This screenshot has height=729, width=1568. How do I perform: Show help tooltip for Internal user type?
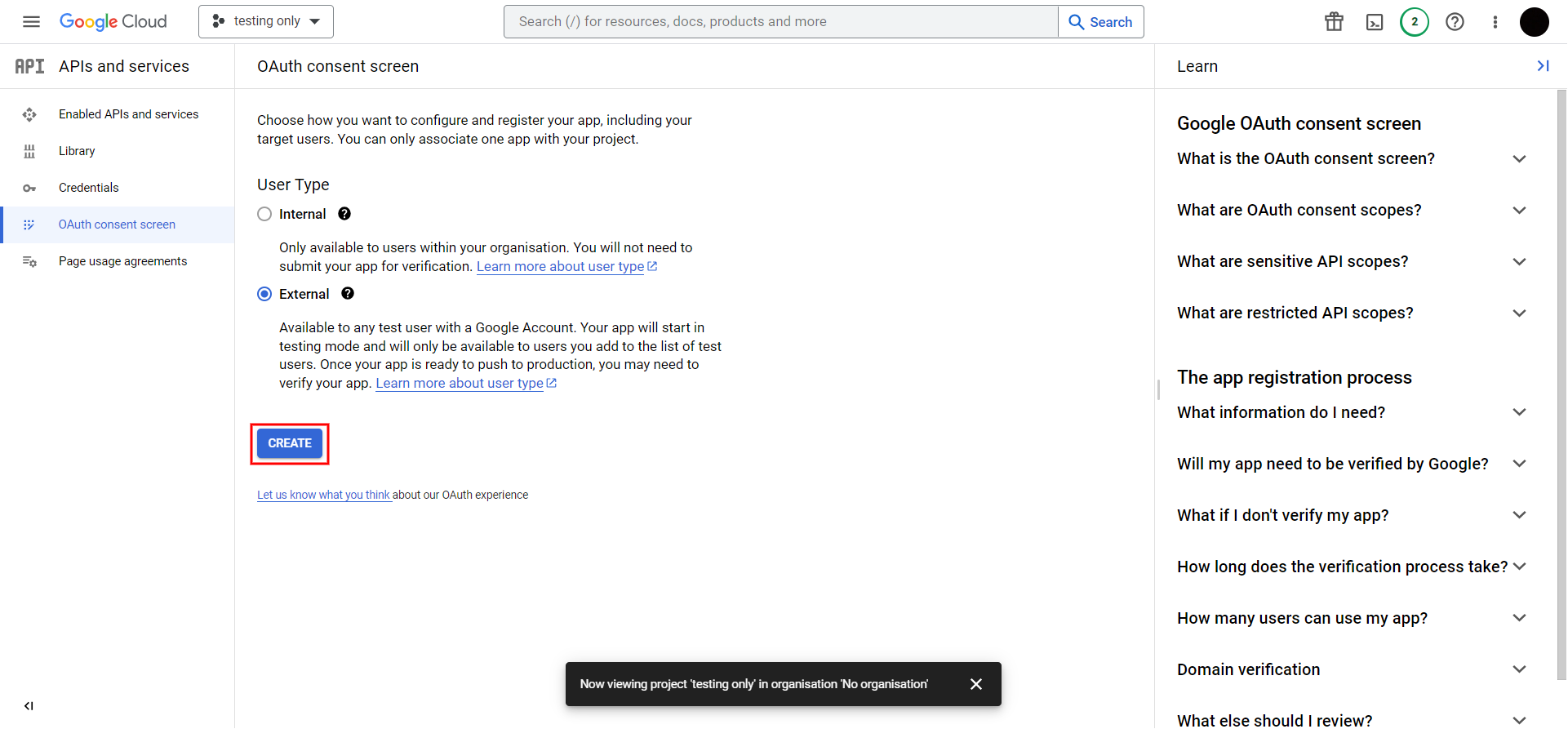coord(344,214)
